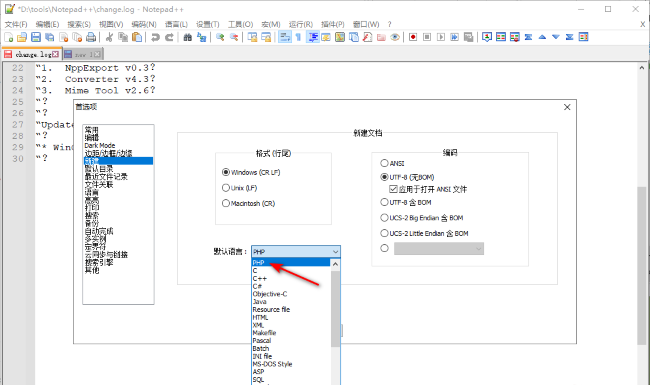The width and height of the screenshot is (650, 385).
Task: Pick XML from the language dropdown list
Action: coord(291,325)
